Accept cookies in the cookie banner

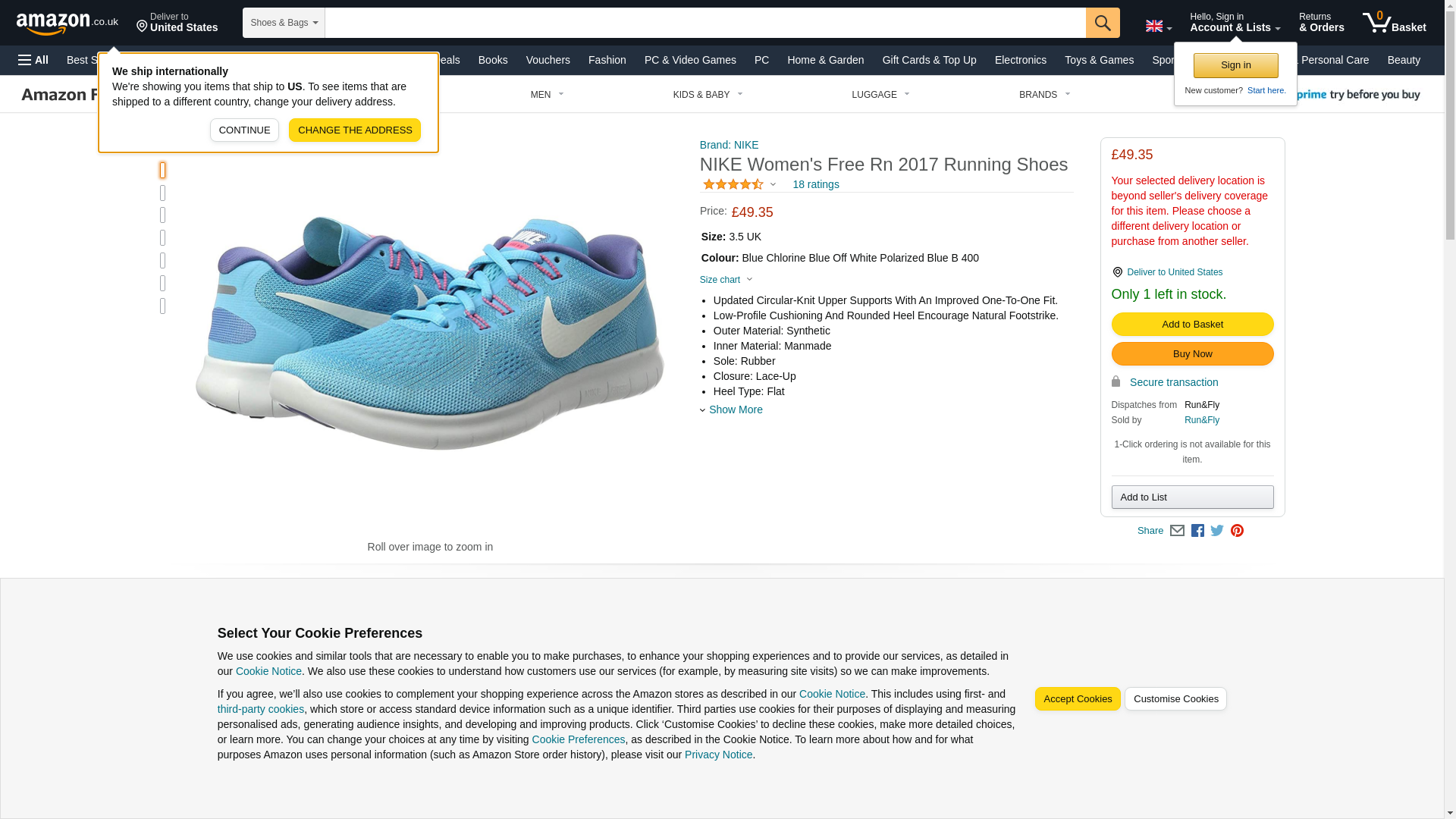1077,699
